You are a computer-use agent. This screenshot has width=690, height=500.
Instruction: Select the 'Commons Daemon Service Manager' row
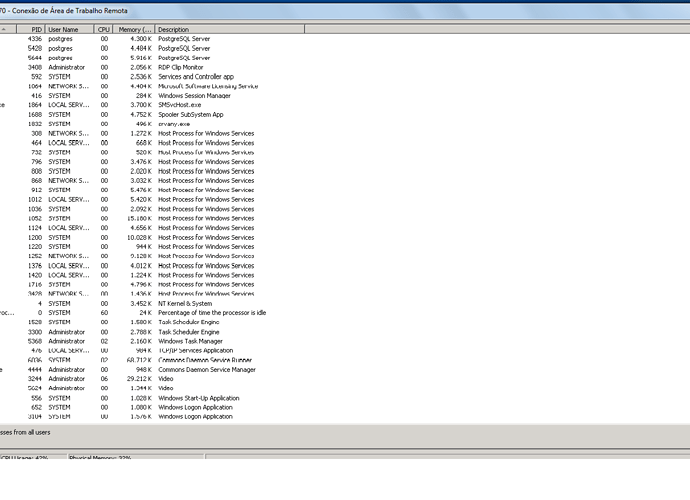point(152,369)
